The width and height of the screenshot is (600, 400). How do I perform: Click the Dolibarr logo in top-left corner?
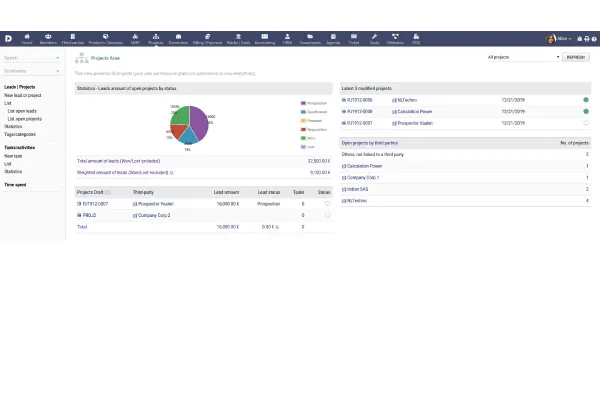(8, 39)
